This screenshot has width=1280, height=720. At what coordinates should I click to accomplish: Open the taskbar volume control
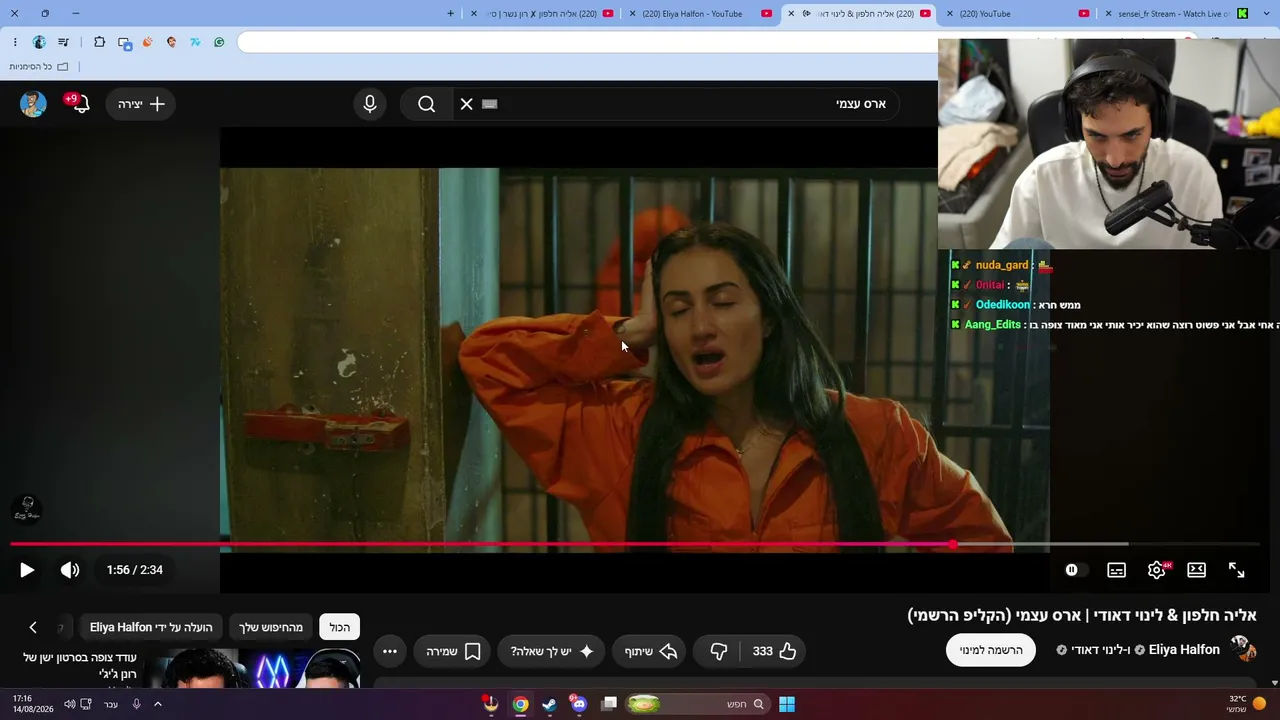pyautogui.click(x=69, y=704)
